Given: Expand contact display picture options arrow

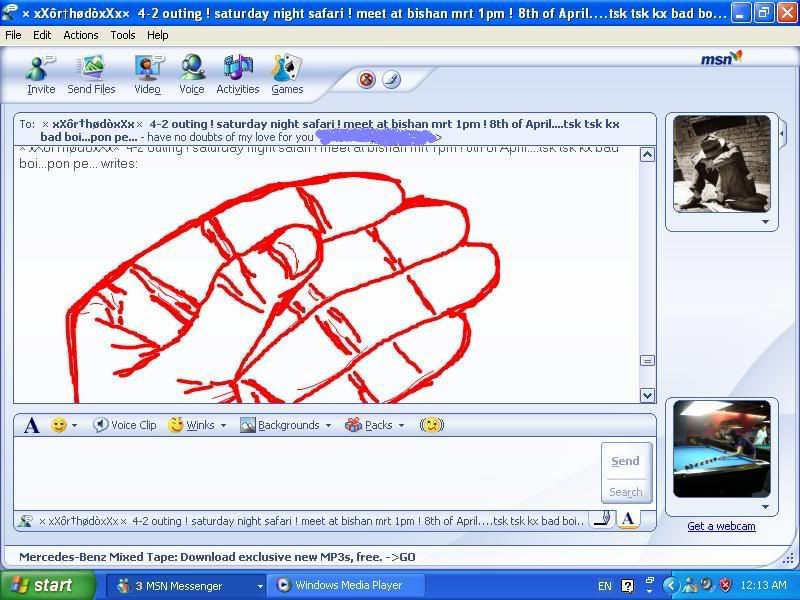Looking at the screenshot, I should pos(765,222).
